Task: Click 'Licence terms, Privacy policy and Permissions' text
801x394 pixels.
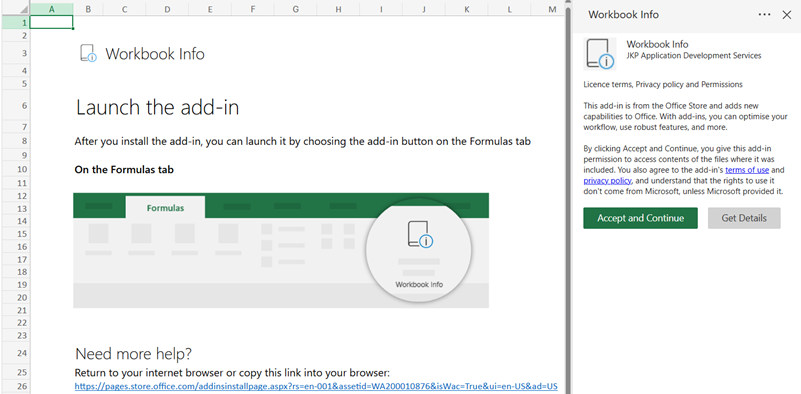Action: pyautogui.click(x=663, y=84)
